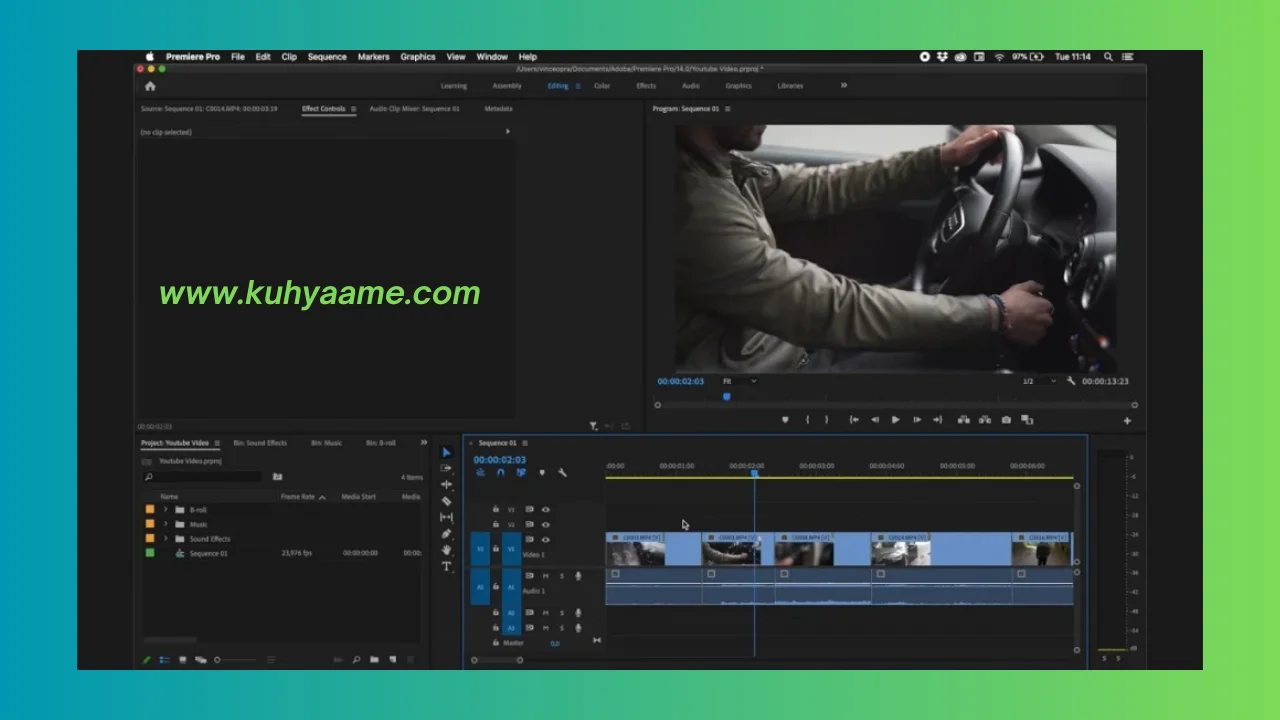This screenshot has height=720, width=1280.
Task: Select the Razor tool
Action: click(447, 501)
